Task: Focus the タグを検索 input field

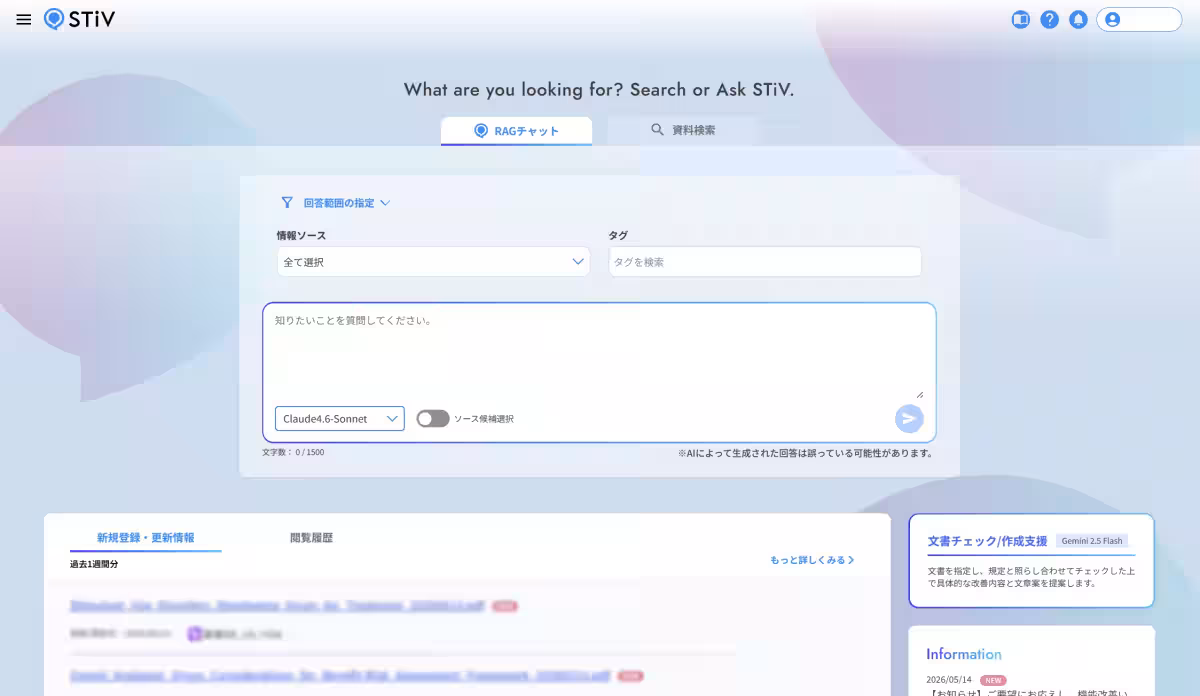Action: point(764,262)
